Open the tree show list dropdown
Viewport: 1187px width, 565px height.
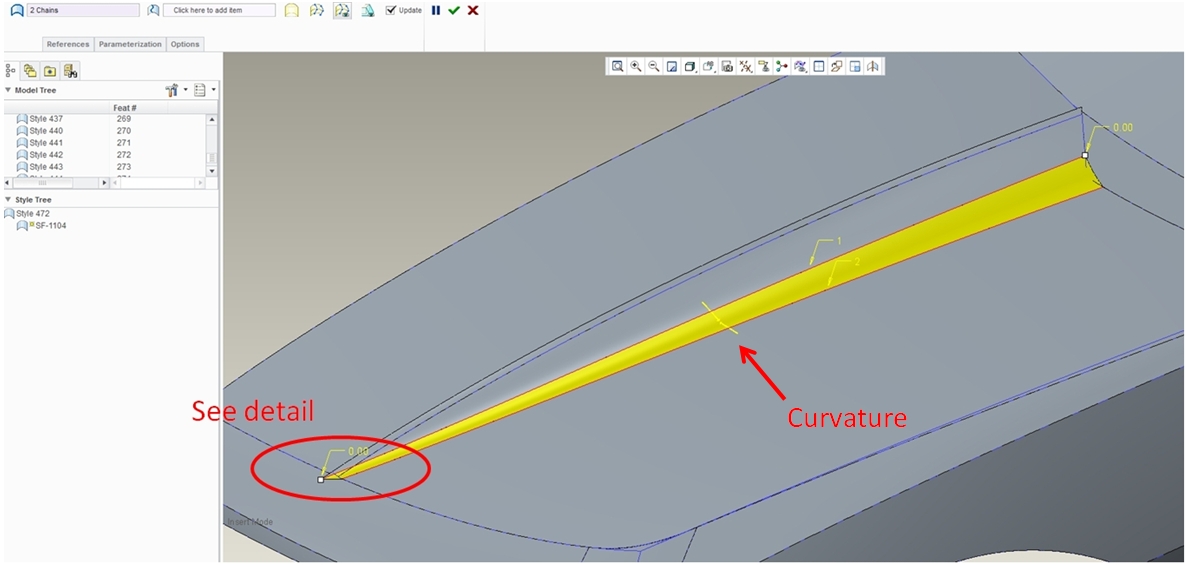(204, 90)
